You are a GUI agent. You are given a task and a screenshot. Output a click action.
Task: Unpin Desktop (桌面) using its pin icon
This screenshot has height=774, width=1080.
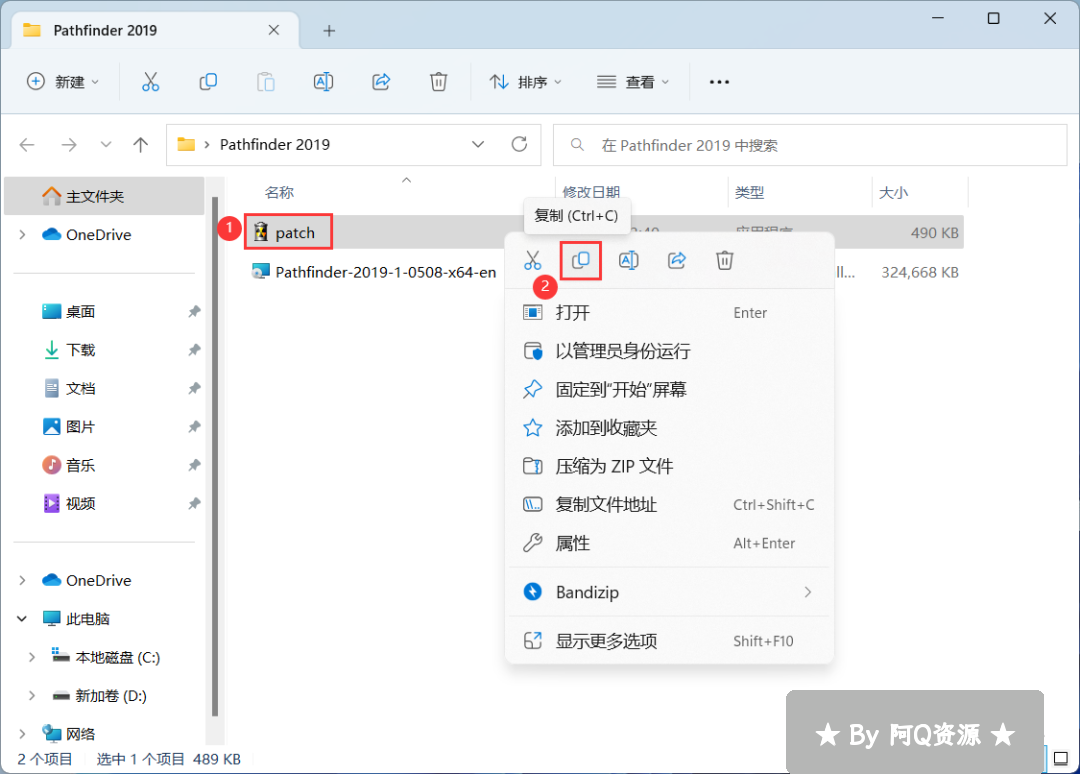click(194, 312)
